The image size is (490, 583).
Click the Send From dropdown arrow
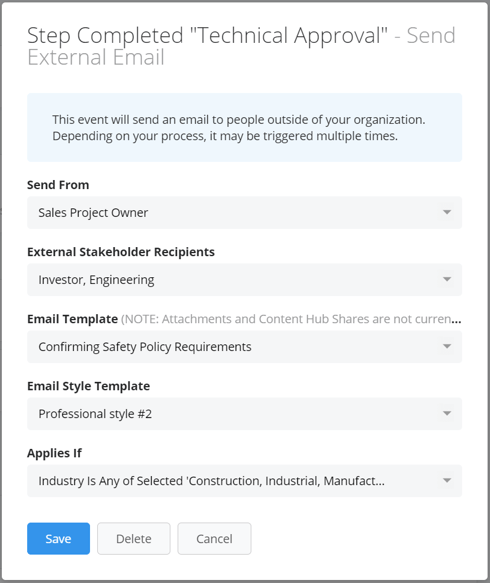(x=447, y=212)
